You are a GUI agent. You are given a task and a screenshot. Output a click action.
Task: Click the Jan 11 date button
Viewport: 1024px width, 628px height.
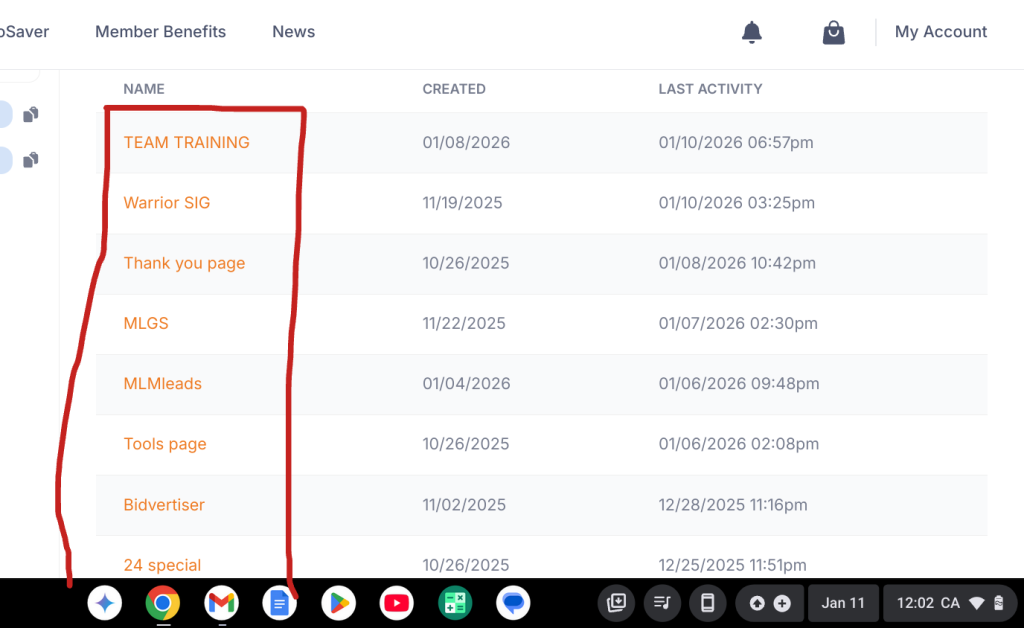(842, 603)
